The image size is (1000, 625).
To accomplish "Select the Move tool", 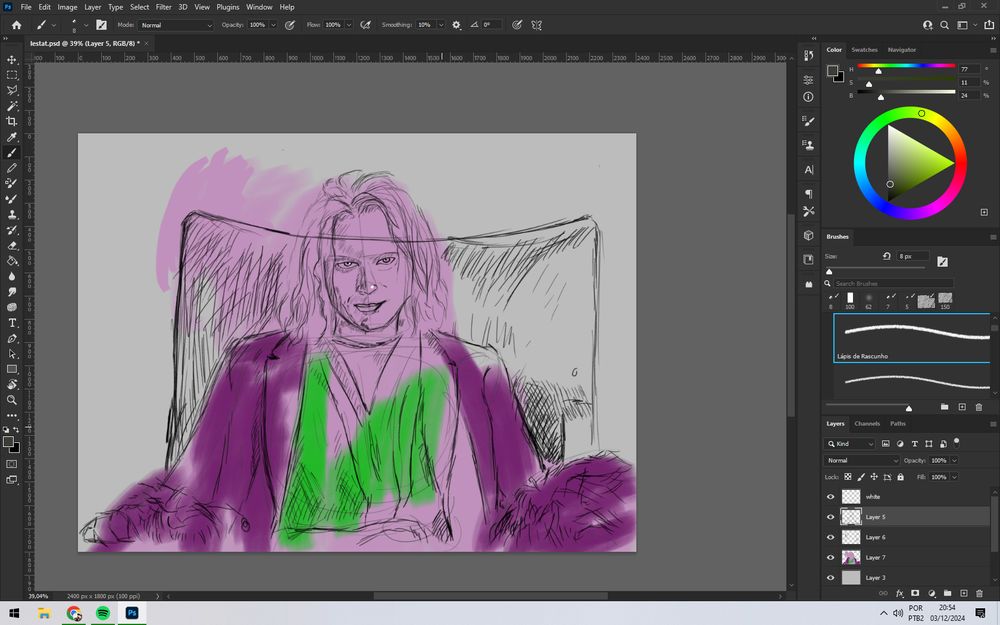I will tap(11, 60).
